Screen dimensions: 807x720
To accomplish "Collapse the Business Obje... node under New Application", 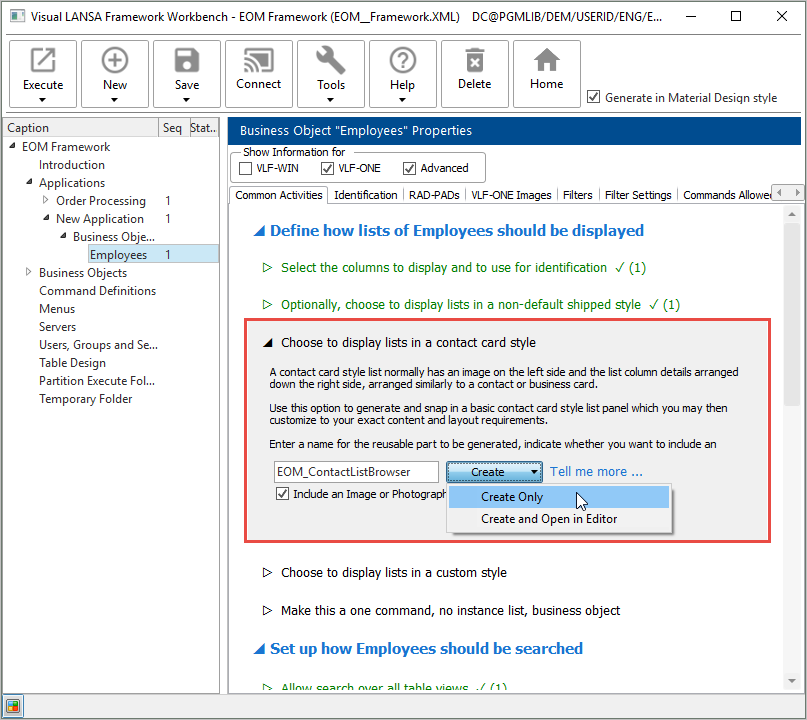I will 63,236.
